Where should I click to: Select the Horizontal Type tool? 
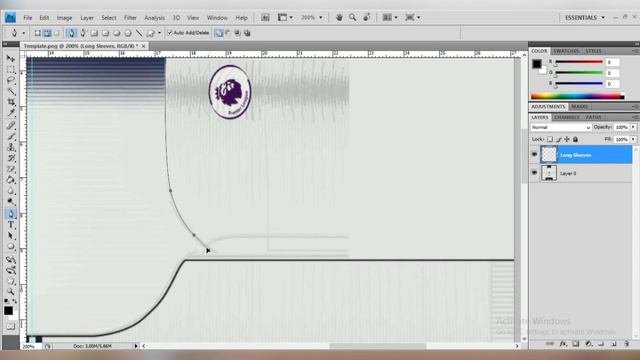click(x=11, y=224)
